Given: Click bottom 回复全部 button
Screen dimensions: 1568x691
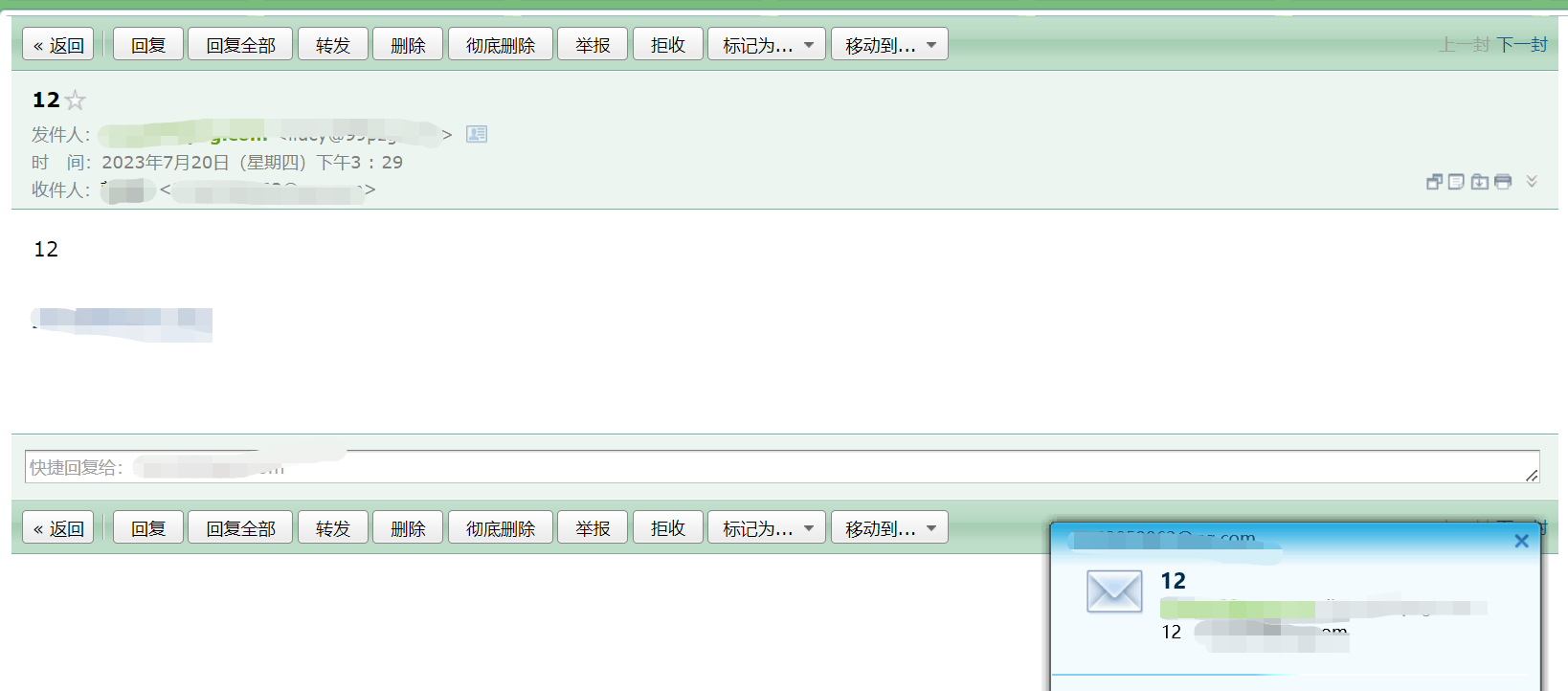Looking at the screenshot, I should [x=240, y=527].
